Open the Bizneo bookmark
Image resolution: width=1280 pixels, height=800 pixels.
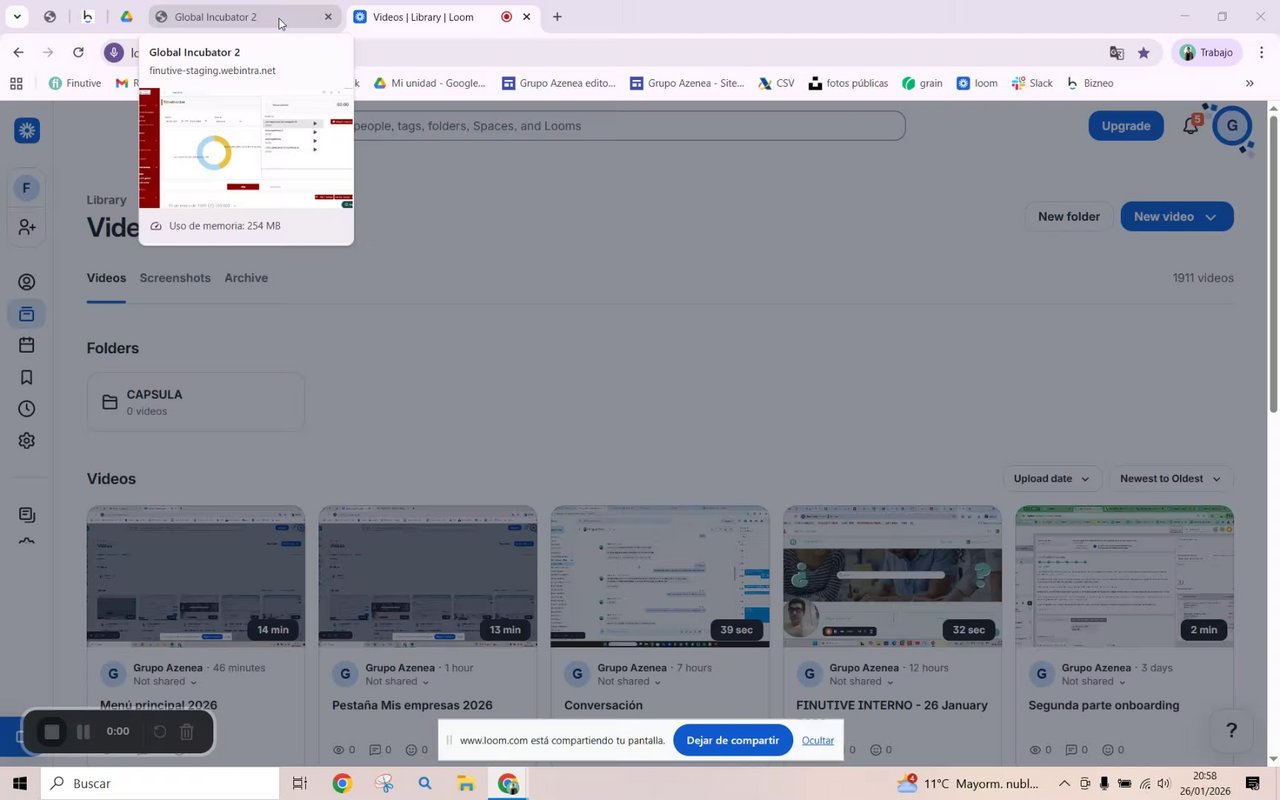click(1089, 83)
